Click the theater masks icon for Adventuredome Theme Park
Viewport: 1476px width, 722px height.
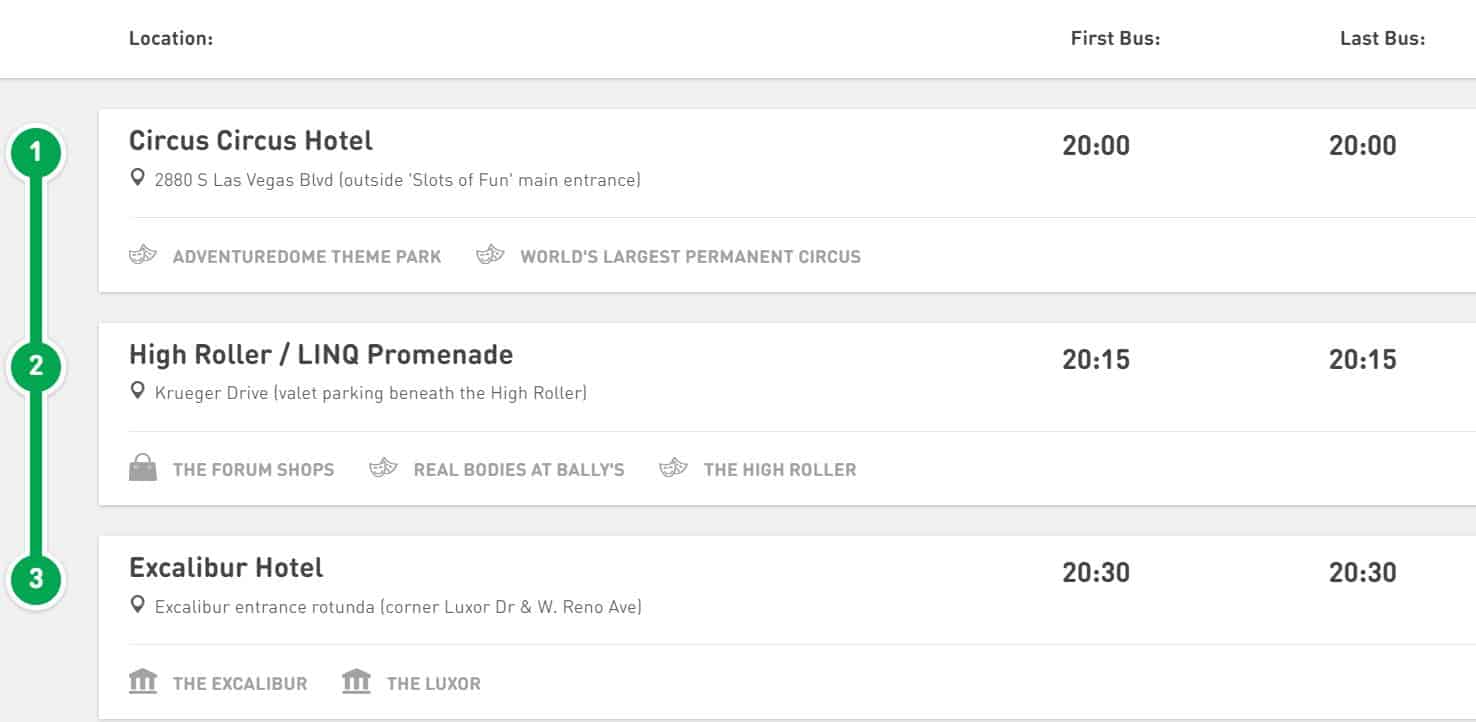click(143, 255)
